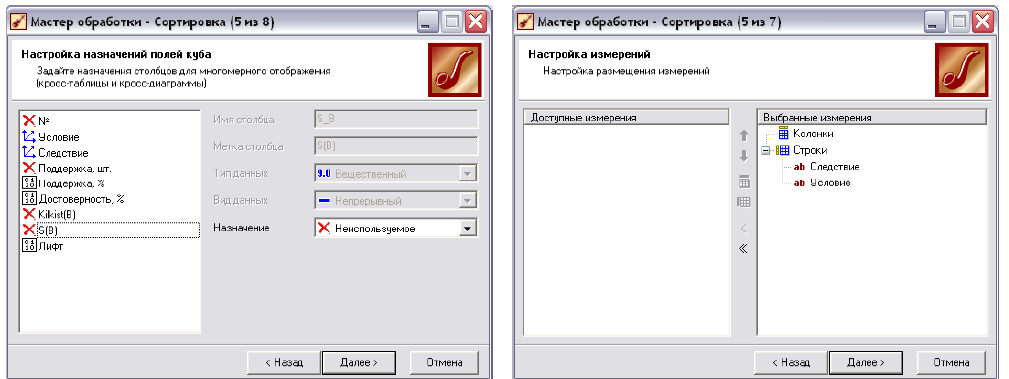The height and width of the screenshot is (379, 1009).
Task: Open the Вид данных dropdown
Action: [469, 201]
